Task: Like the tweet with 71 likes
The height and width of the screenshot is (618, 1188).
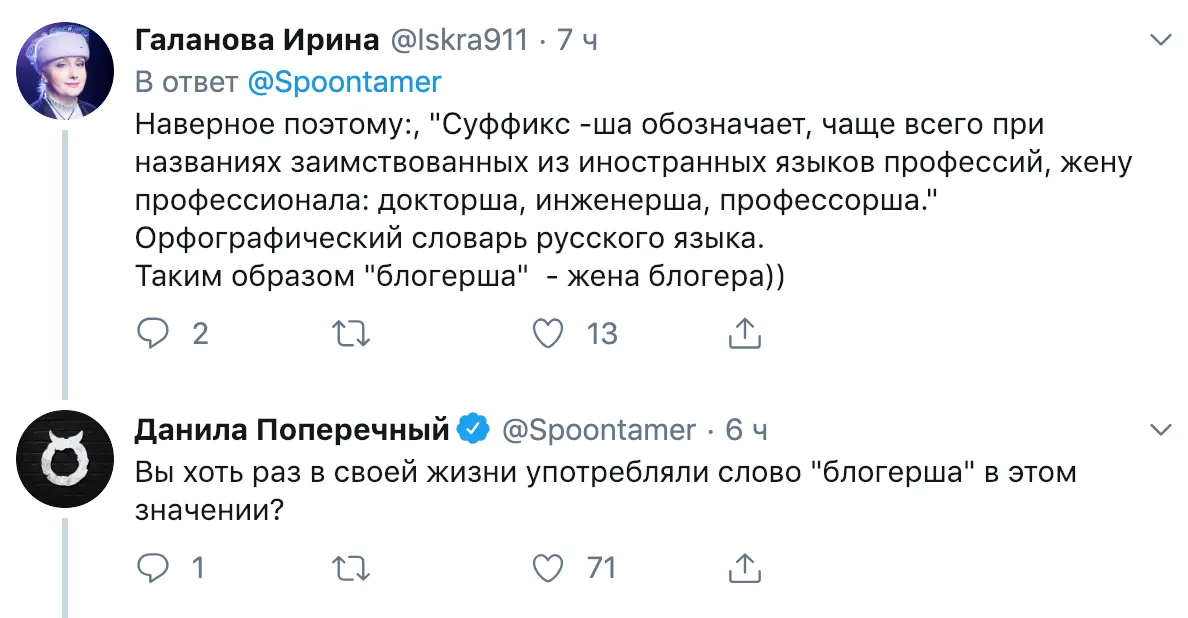Action: [x=548, y=568]
